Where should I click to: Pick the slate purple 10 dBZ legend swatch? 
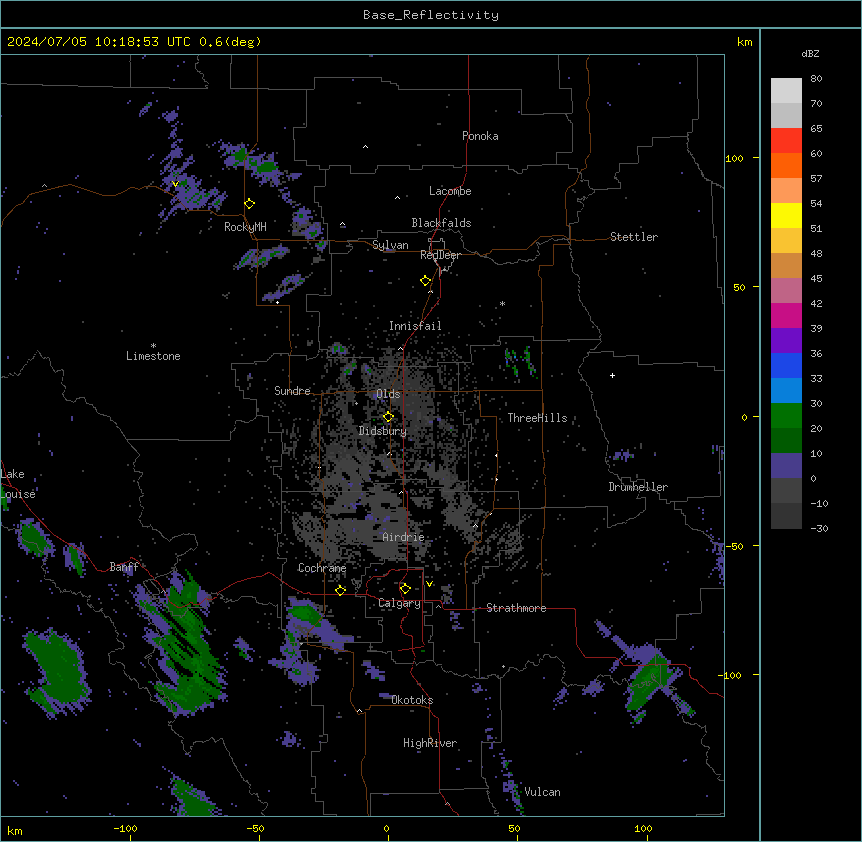[786, 466]
